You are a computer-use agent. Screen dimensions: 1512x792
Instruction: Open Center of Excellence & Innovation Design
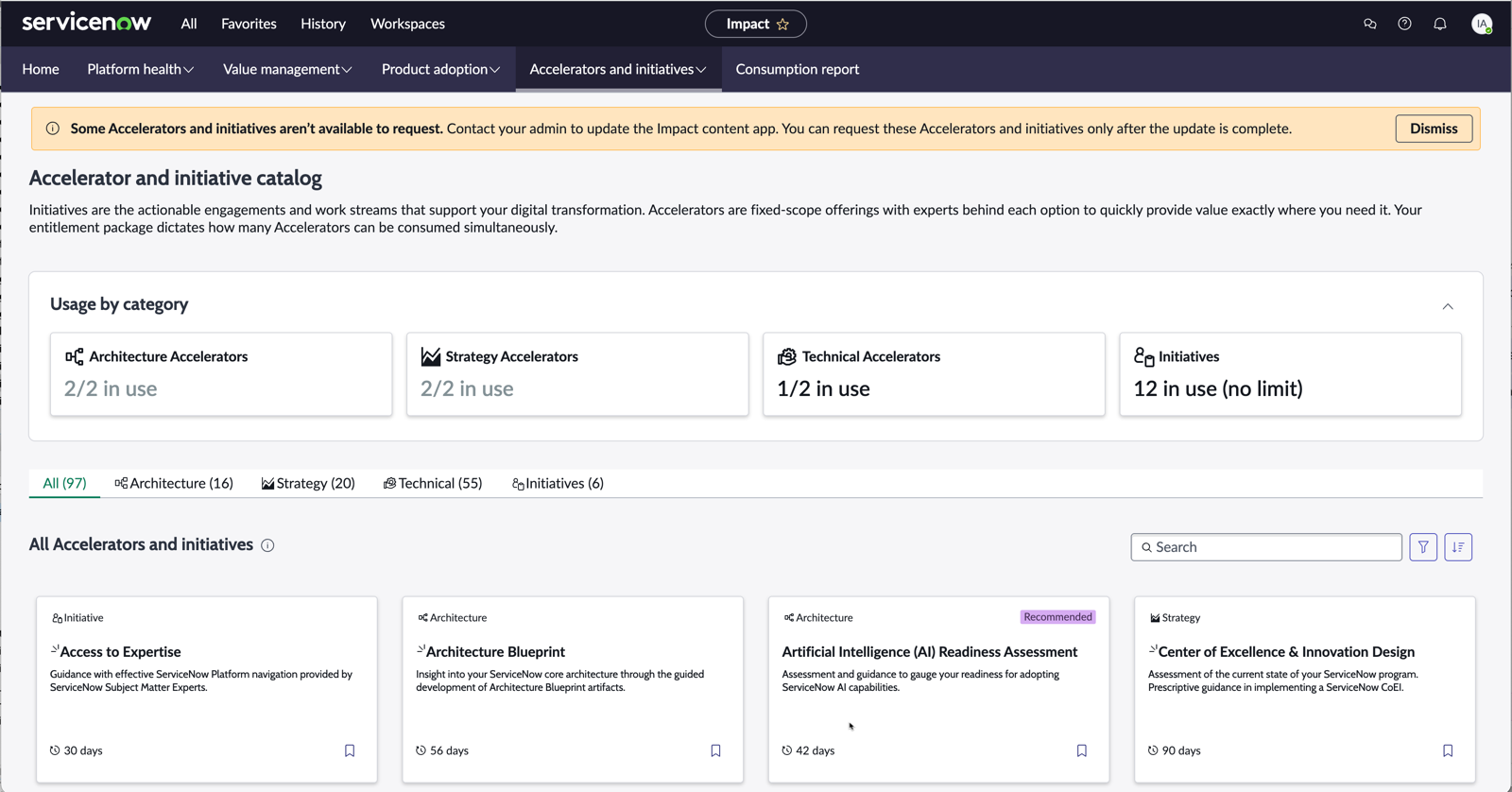point(1286,652)
